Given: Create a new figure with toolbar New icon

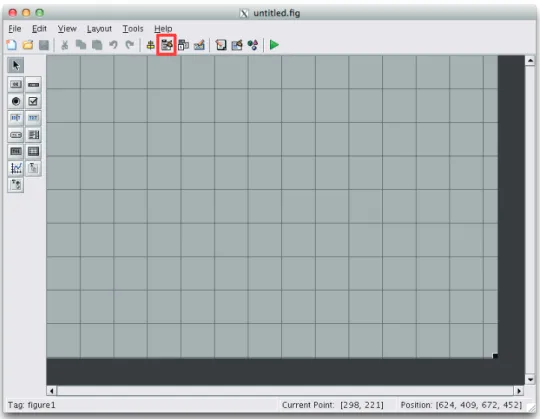Looking at the screenshot, I should click(12, 45).
